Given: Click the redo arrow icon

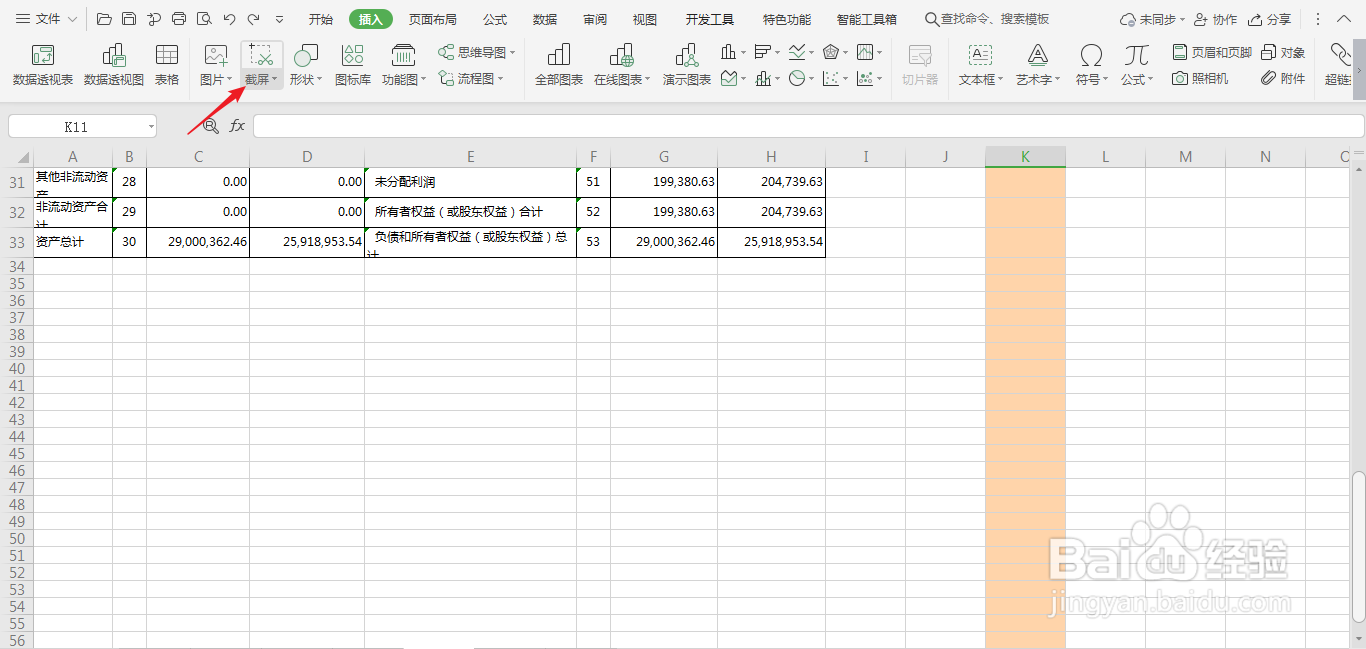Looking at the screenshot, I should pos(254,19).
